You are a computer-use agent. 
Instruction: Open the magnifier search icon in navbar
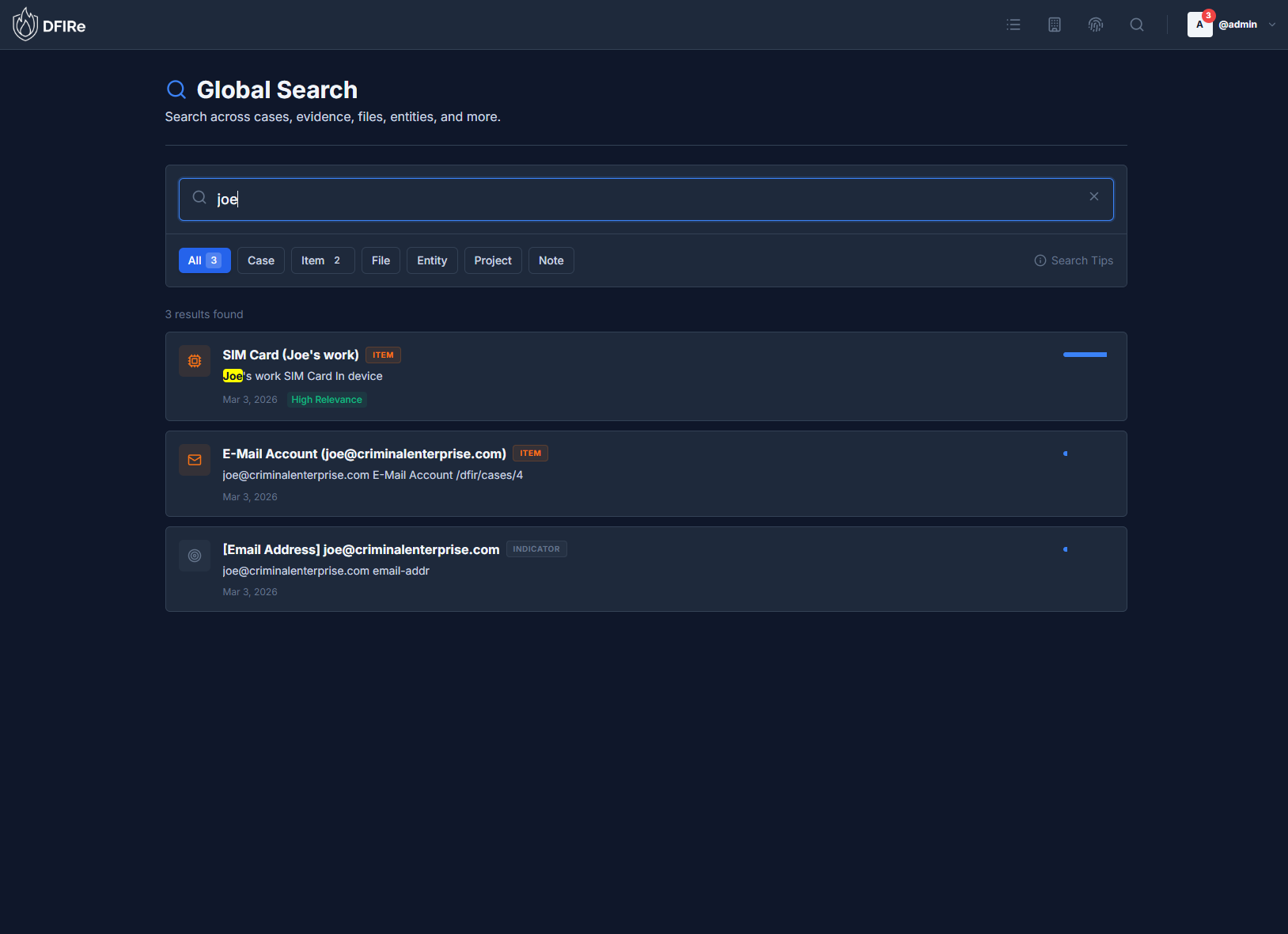1136,25
